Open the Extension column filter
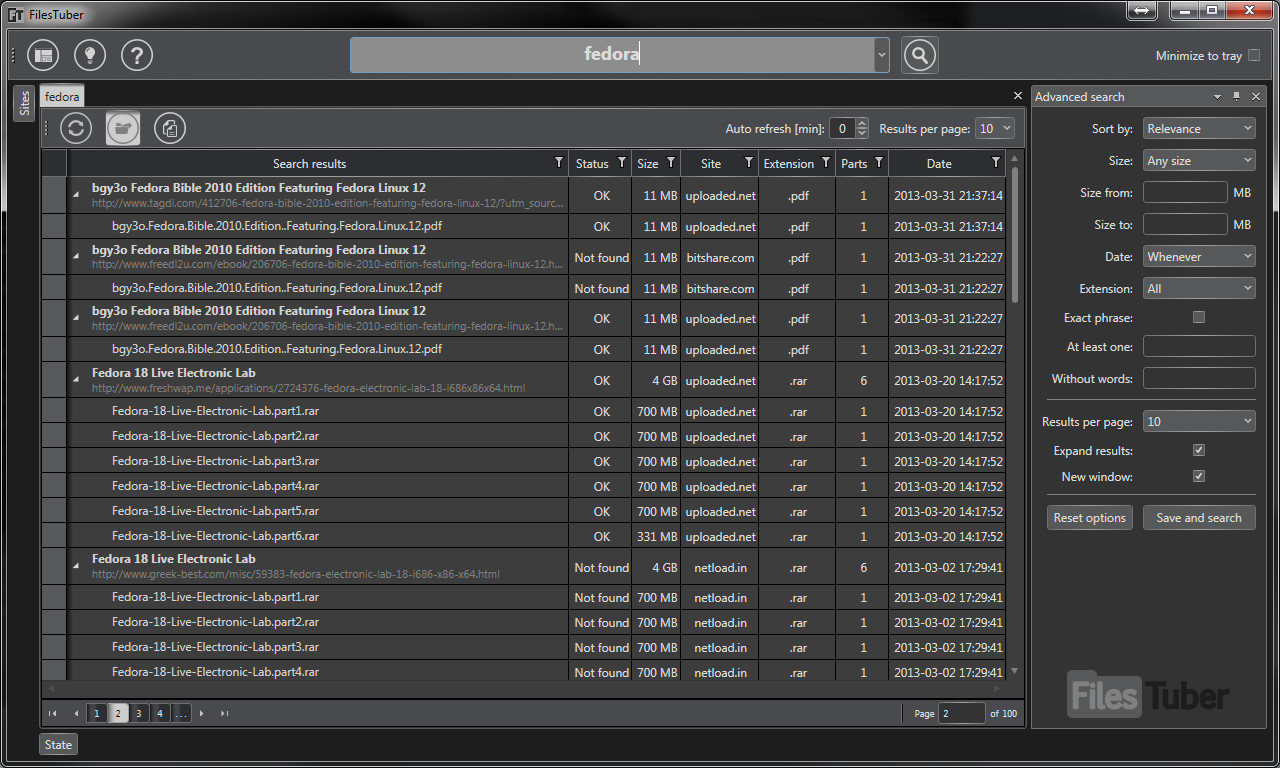 [826, 163]
